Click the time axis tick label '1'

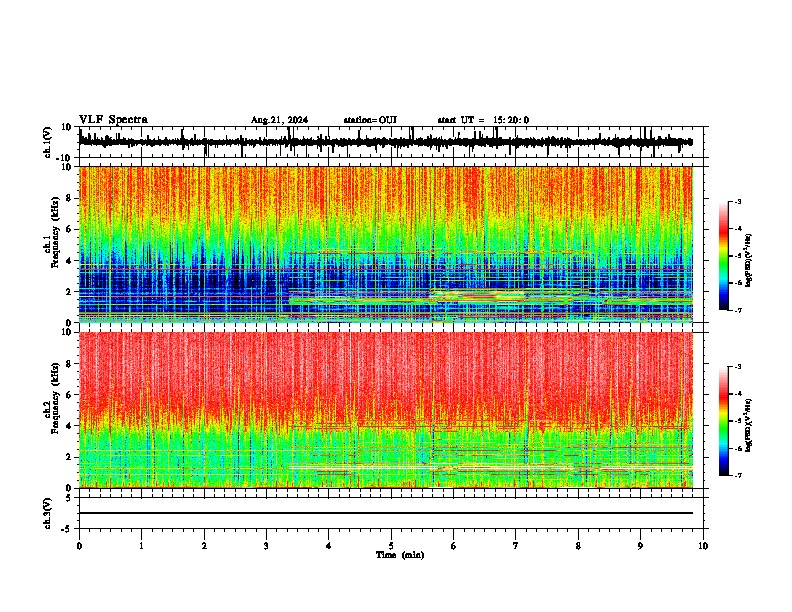click(x=141, y=546)
